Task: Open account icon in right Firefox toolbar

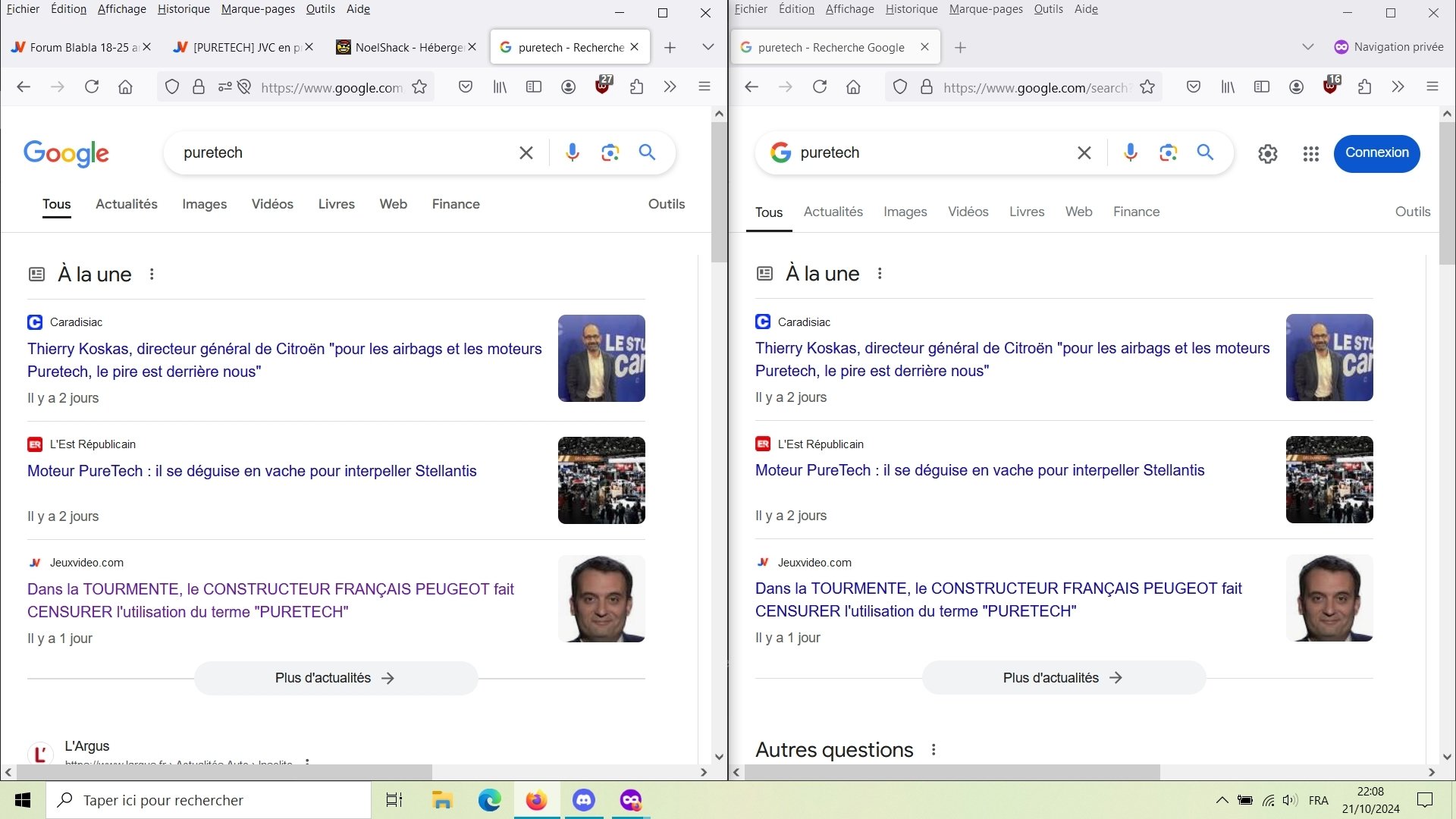Action: click(1297, 87)
